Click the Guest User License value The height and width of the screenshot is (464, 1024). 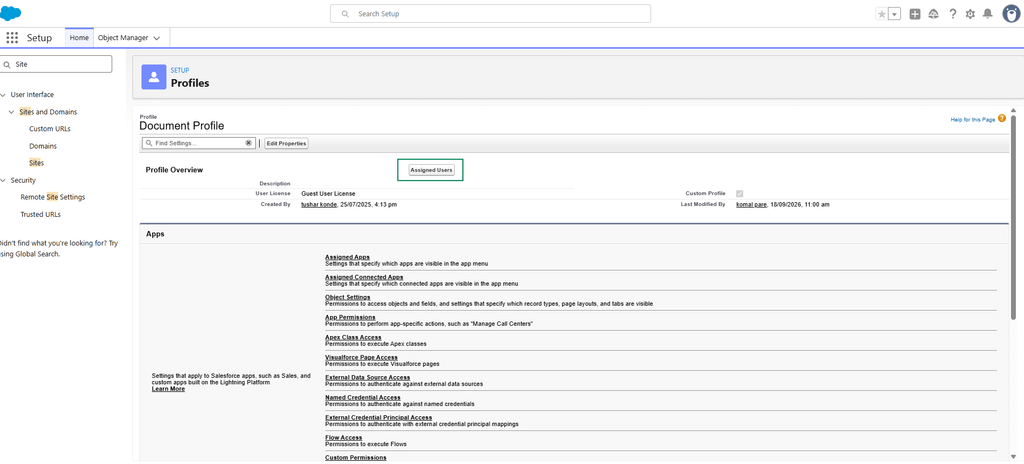point(328,193)
